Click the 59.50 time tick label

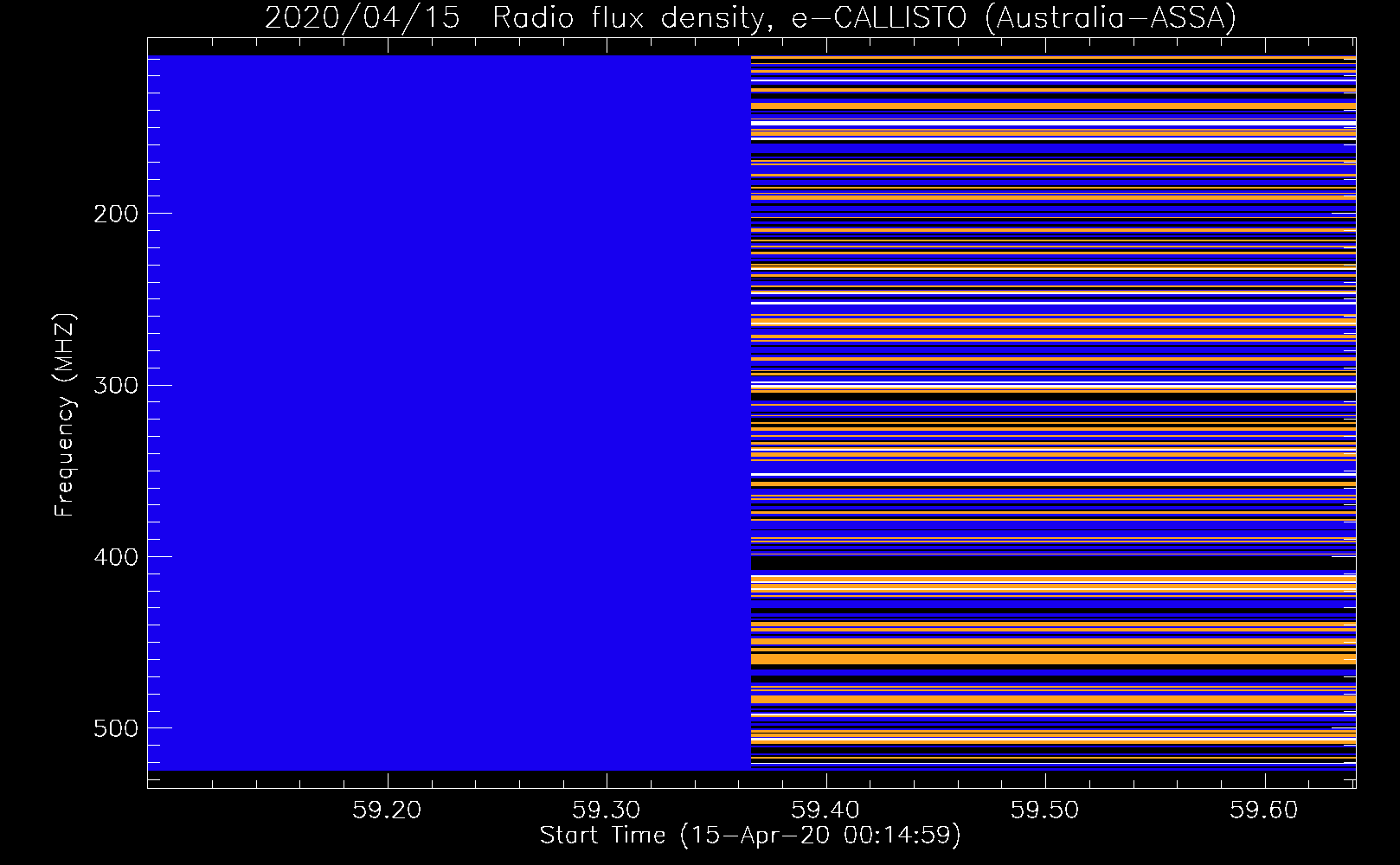[x=1045, y=810]
